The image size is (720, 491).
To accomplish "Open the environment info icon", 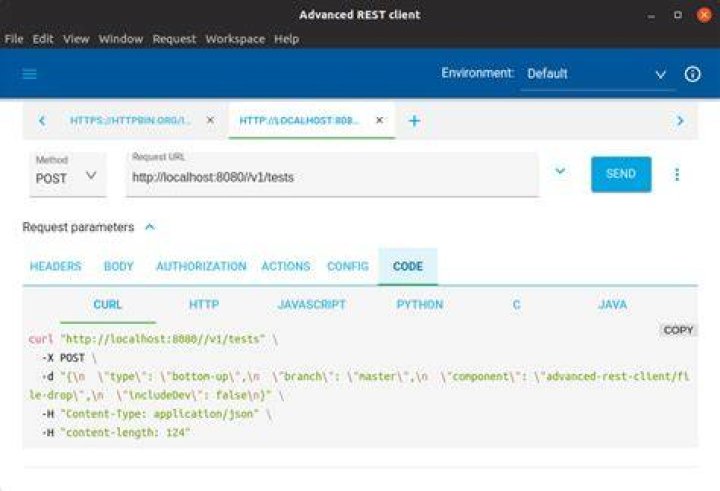I will coord(692,74).
